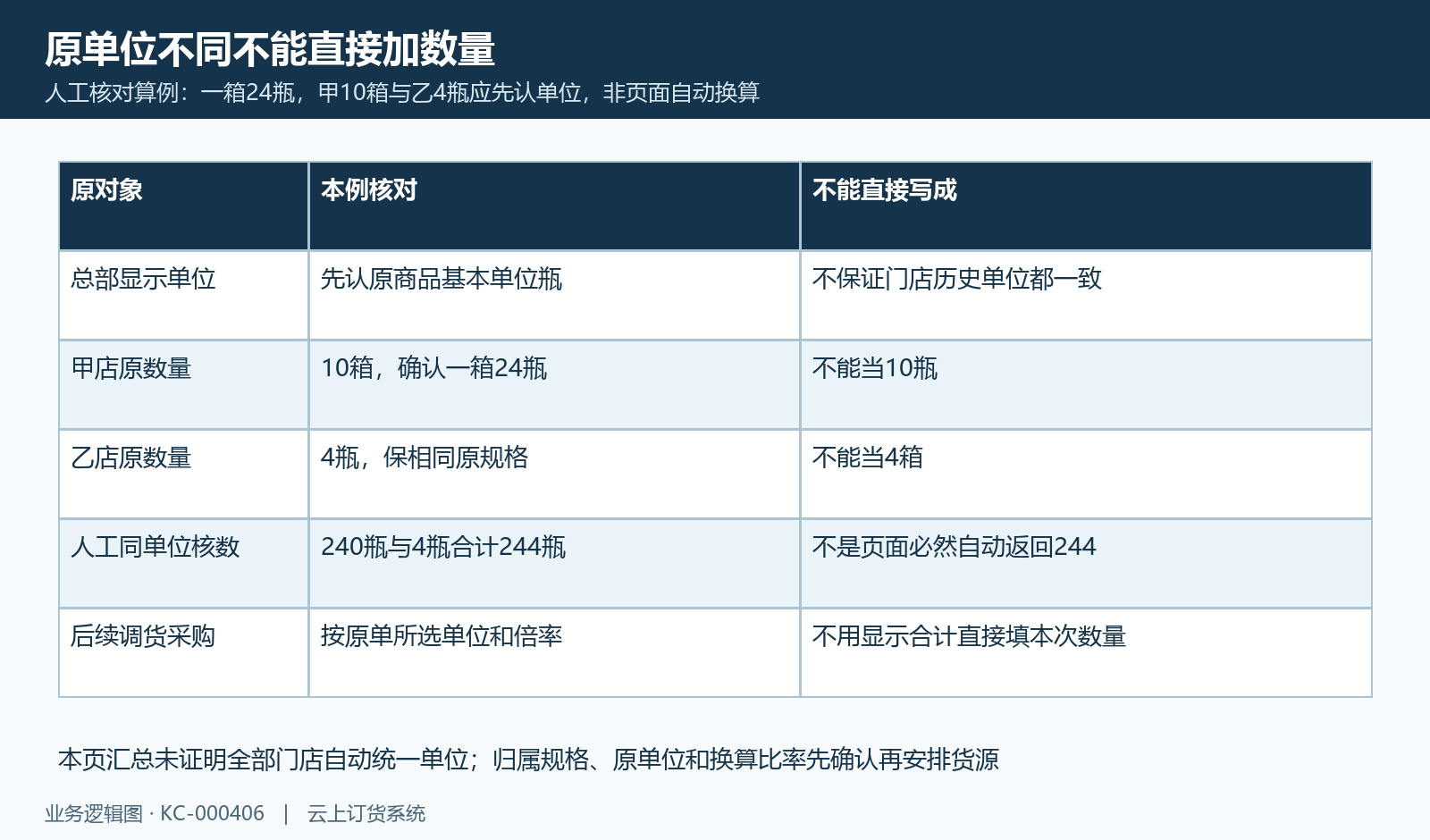Click the footer text 云上订货系统
The width and height of the screenshot is (1430, 840).
click(366, 814)
